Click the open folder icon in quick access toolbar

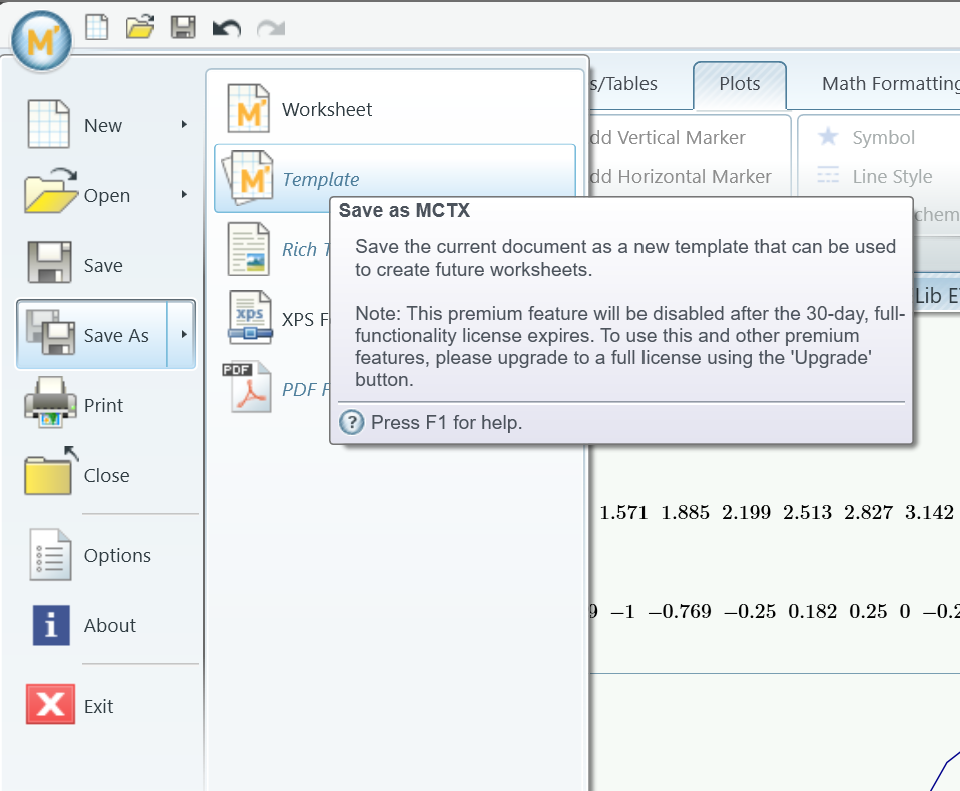pos(140,27)
